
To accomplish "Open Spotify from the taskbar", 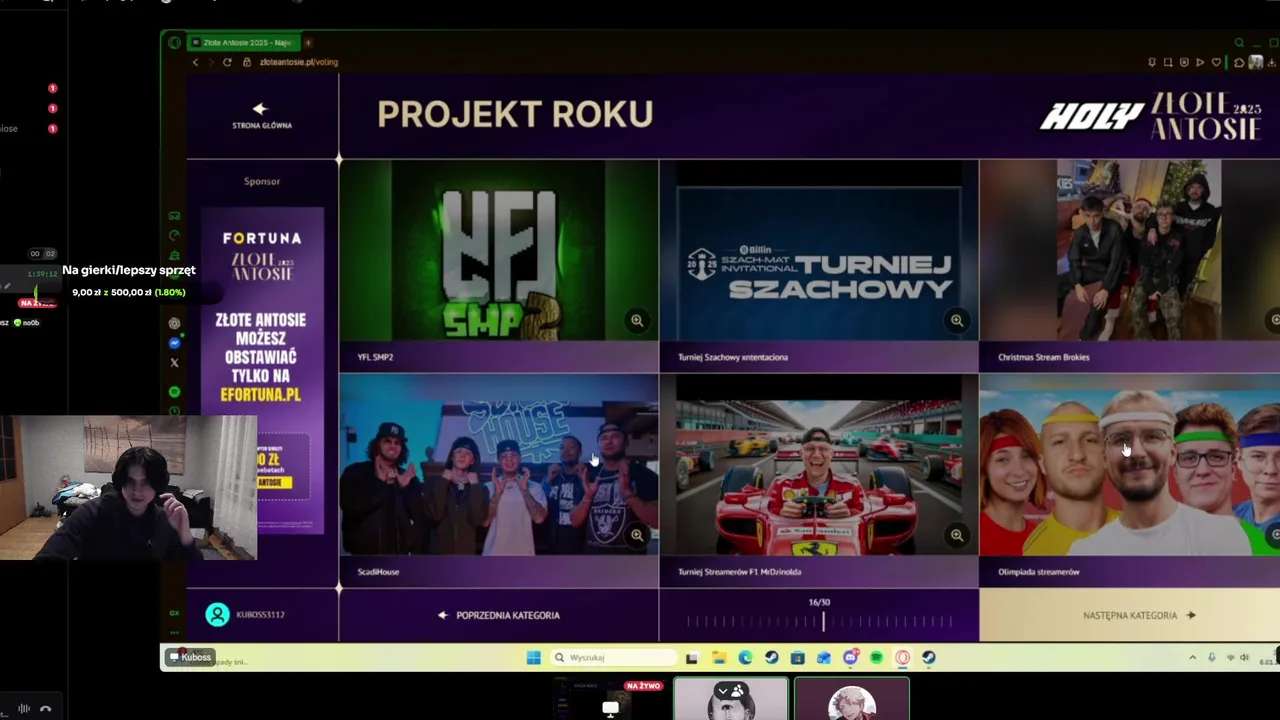I will click(876, 657).
